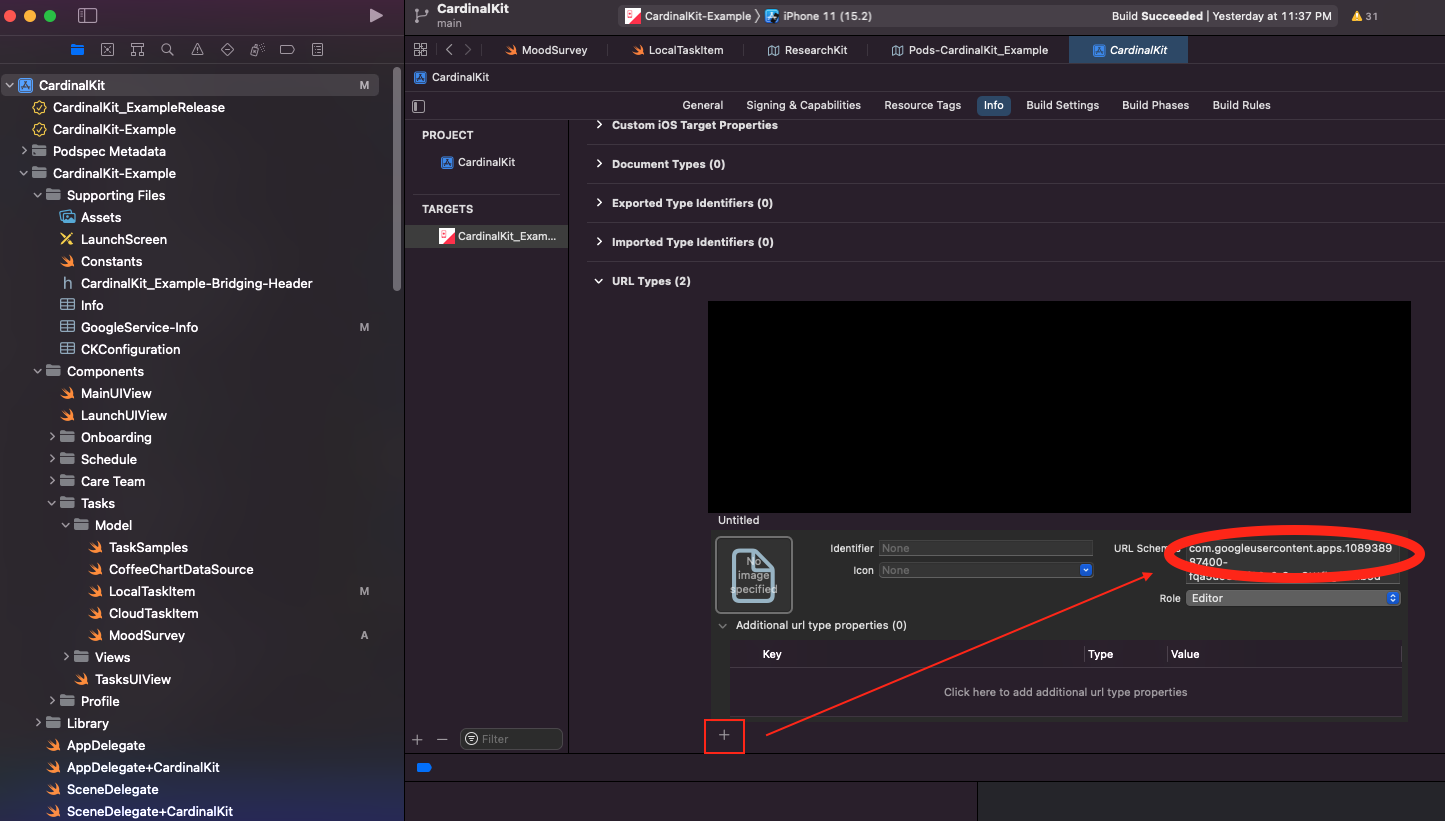Expand Exported Type Identifiers (0) section
The width and height of the screenshot is (1445, 821).
tap(600, 203)
